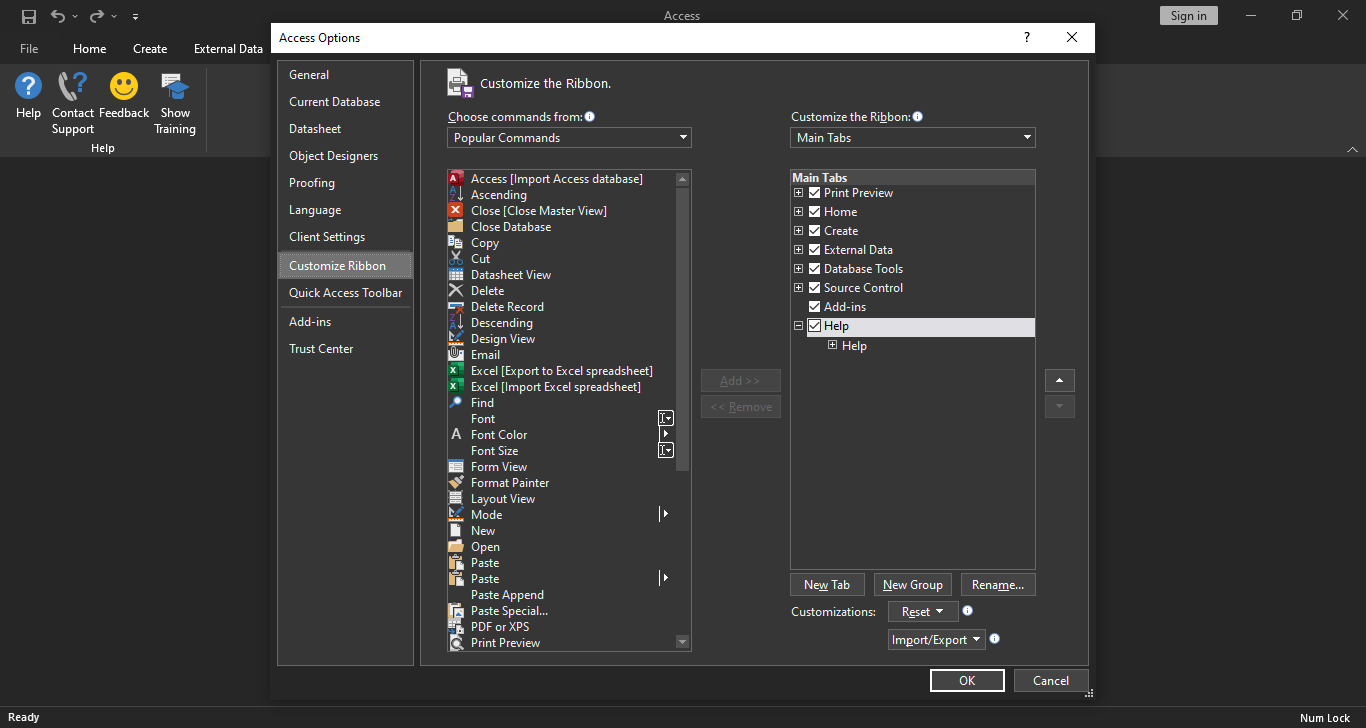Click the Save icon in title bar
Screen dimensions: 1366x728
[x=29, y=16]
